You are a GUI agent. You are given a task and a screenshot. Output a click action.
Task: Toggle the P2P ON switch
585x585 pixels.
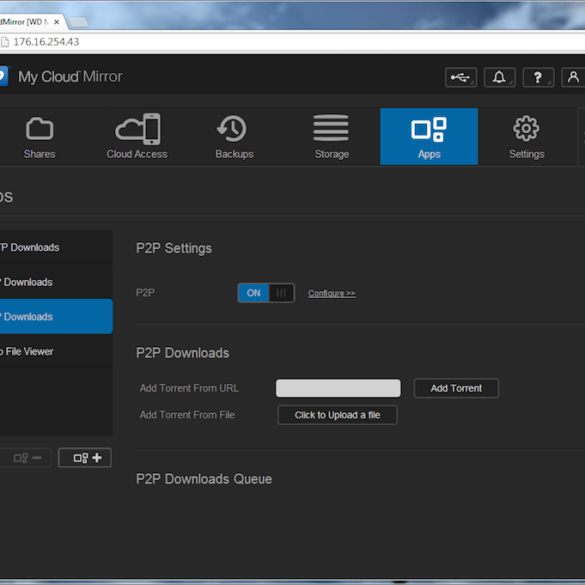(x=266, y=293)
